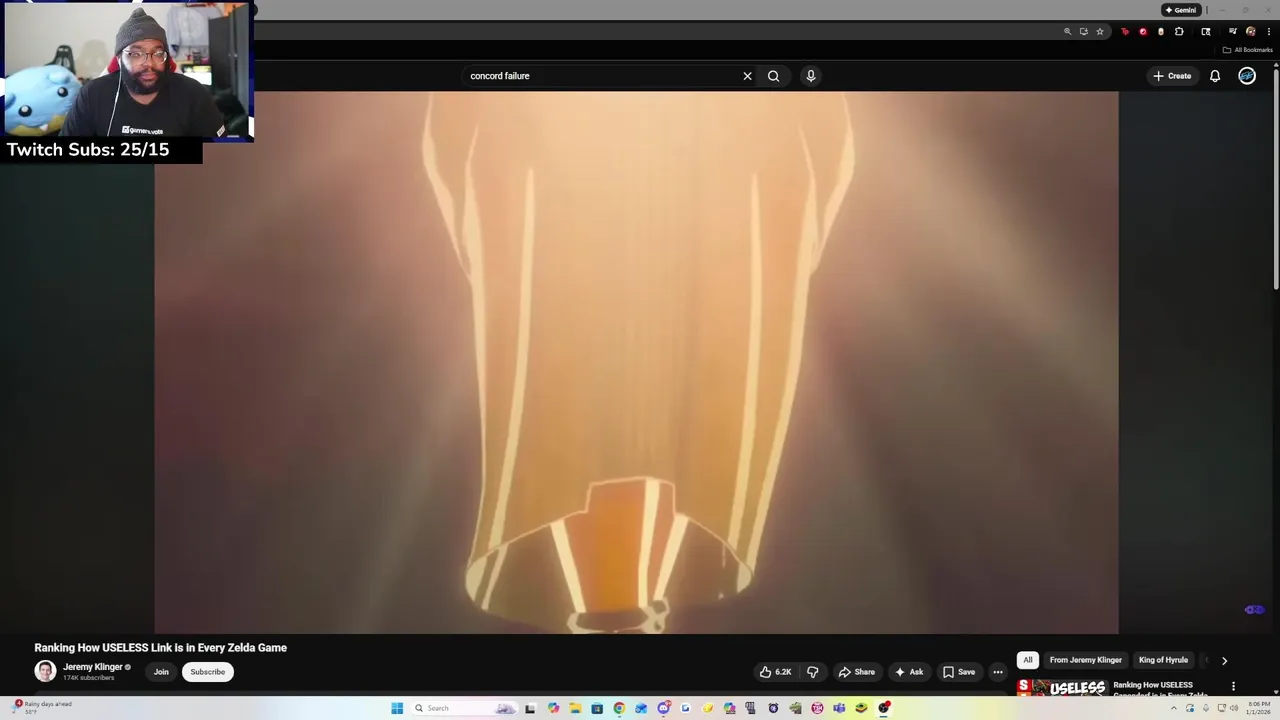Open Jeremy Klinger channel avatar

[45, 671]
